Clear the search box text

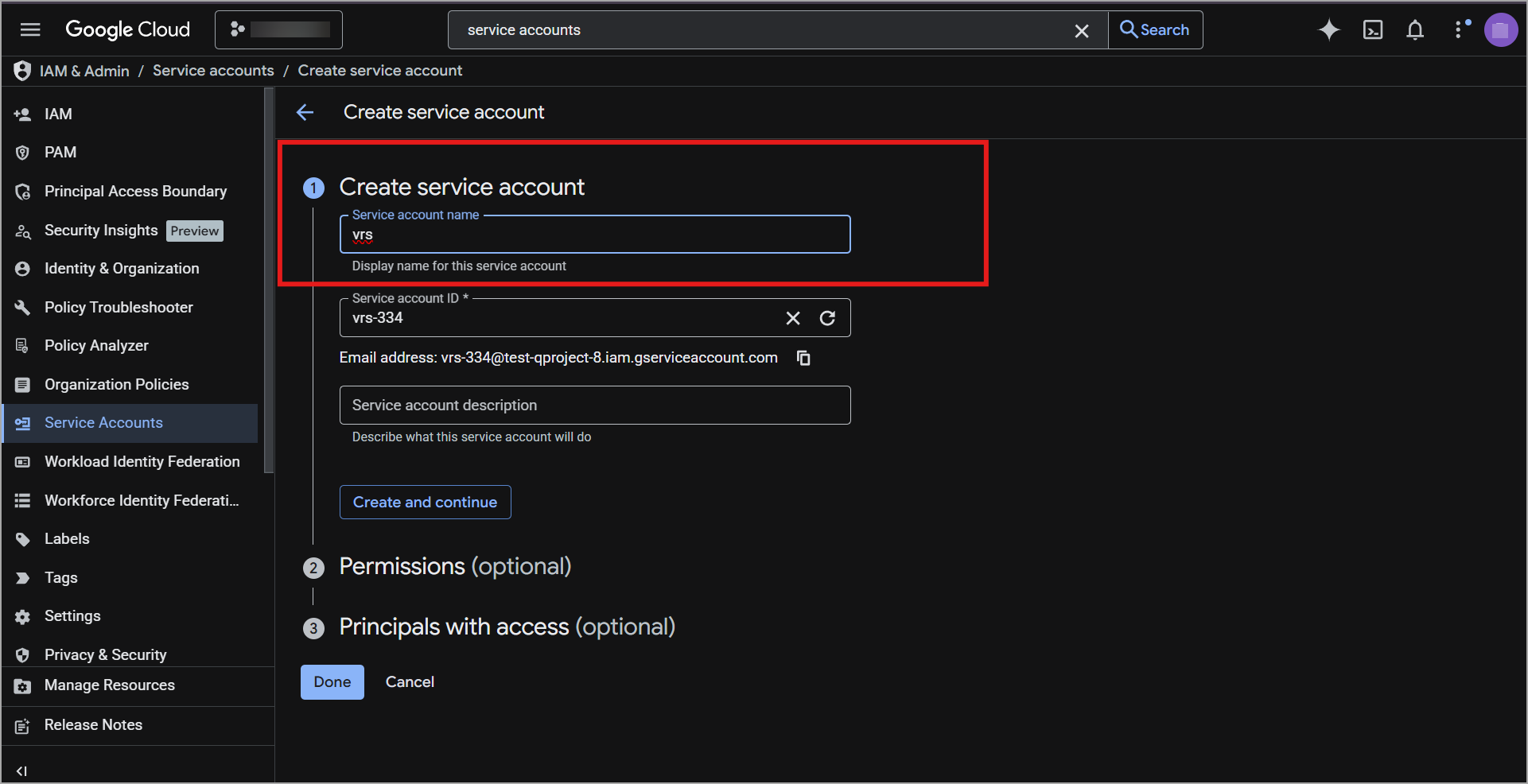click(1082, 30)
